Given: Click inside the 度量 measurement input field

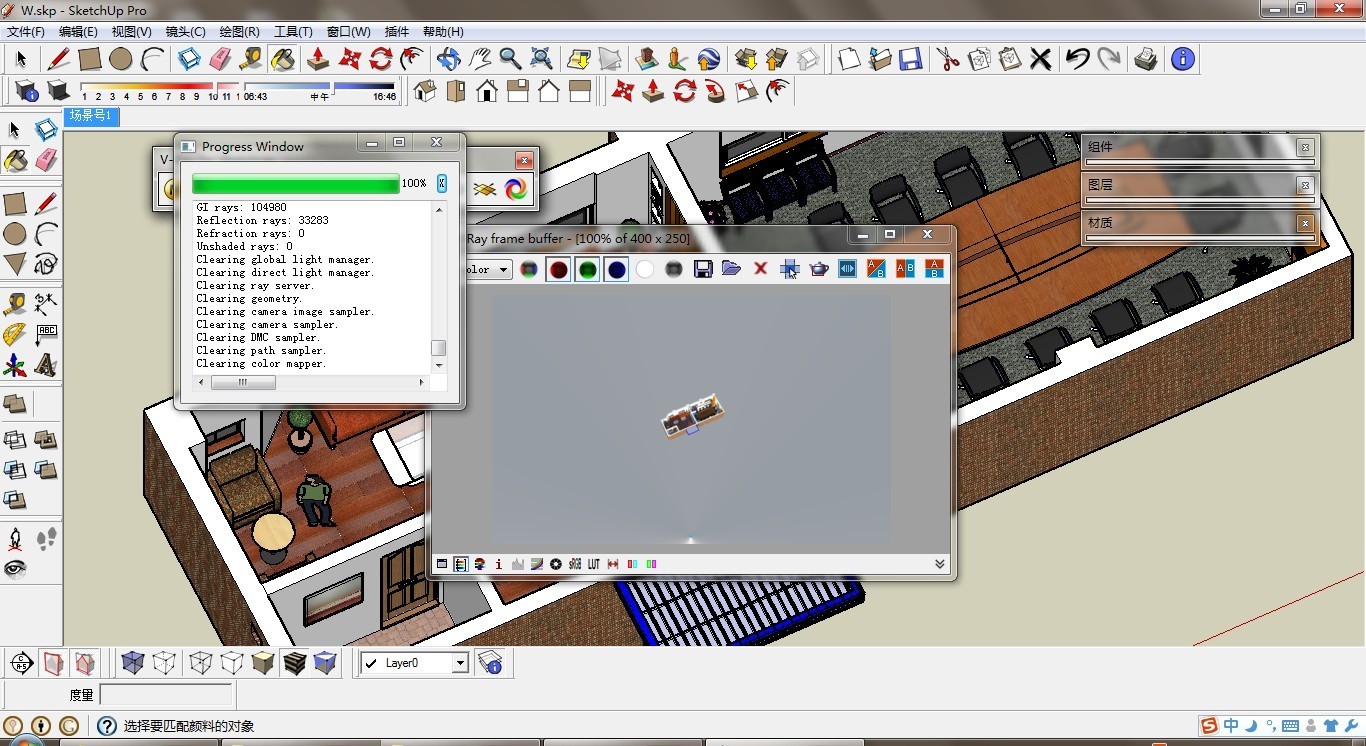Looking at the screenshot, I should pyautogui.click(x=165, y=695).
